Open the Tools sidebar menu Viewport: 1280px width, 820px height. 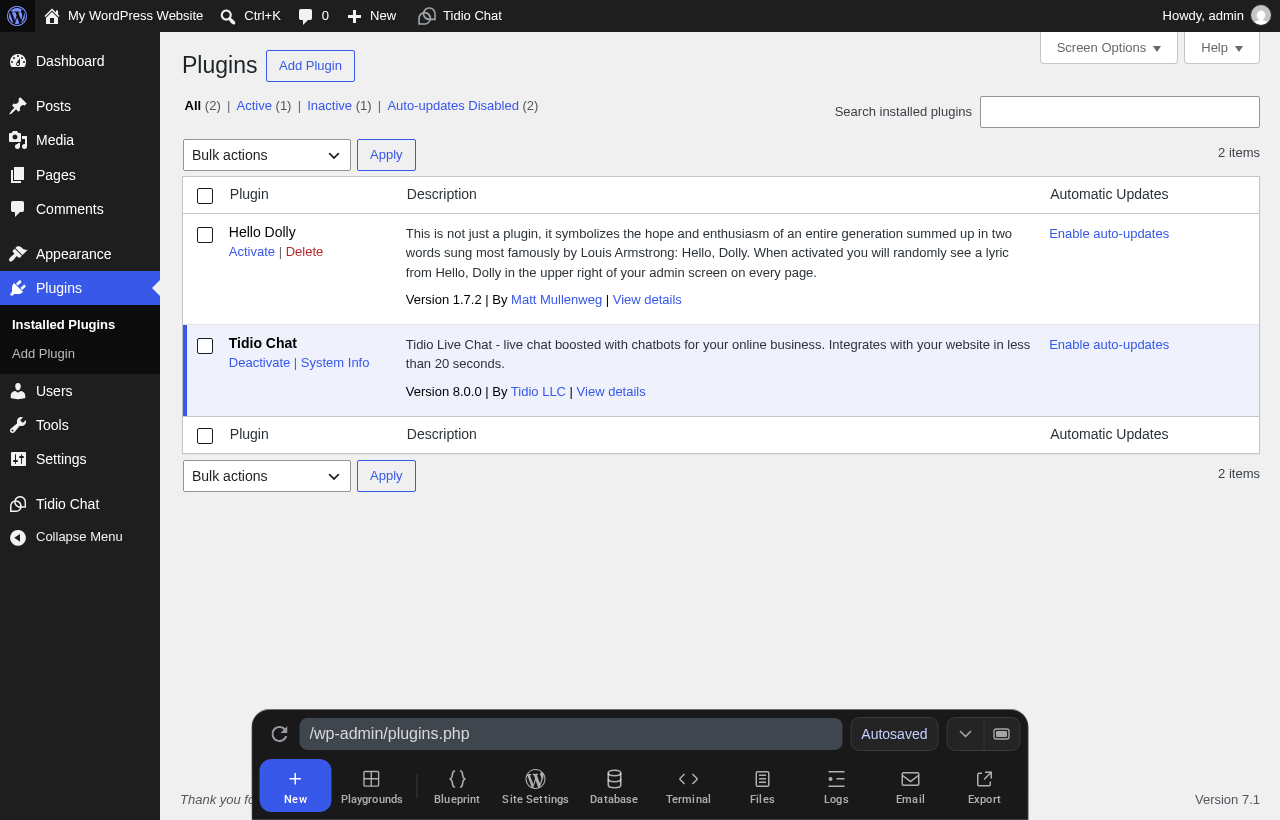point(80,425)
